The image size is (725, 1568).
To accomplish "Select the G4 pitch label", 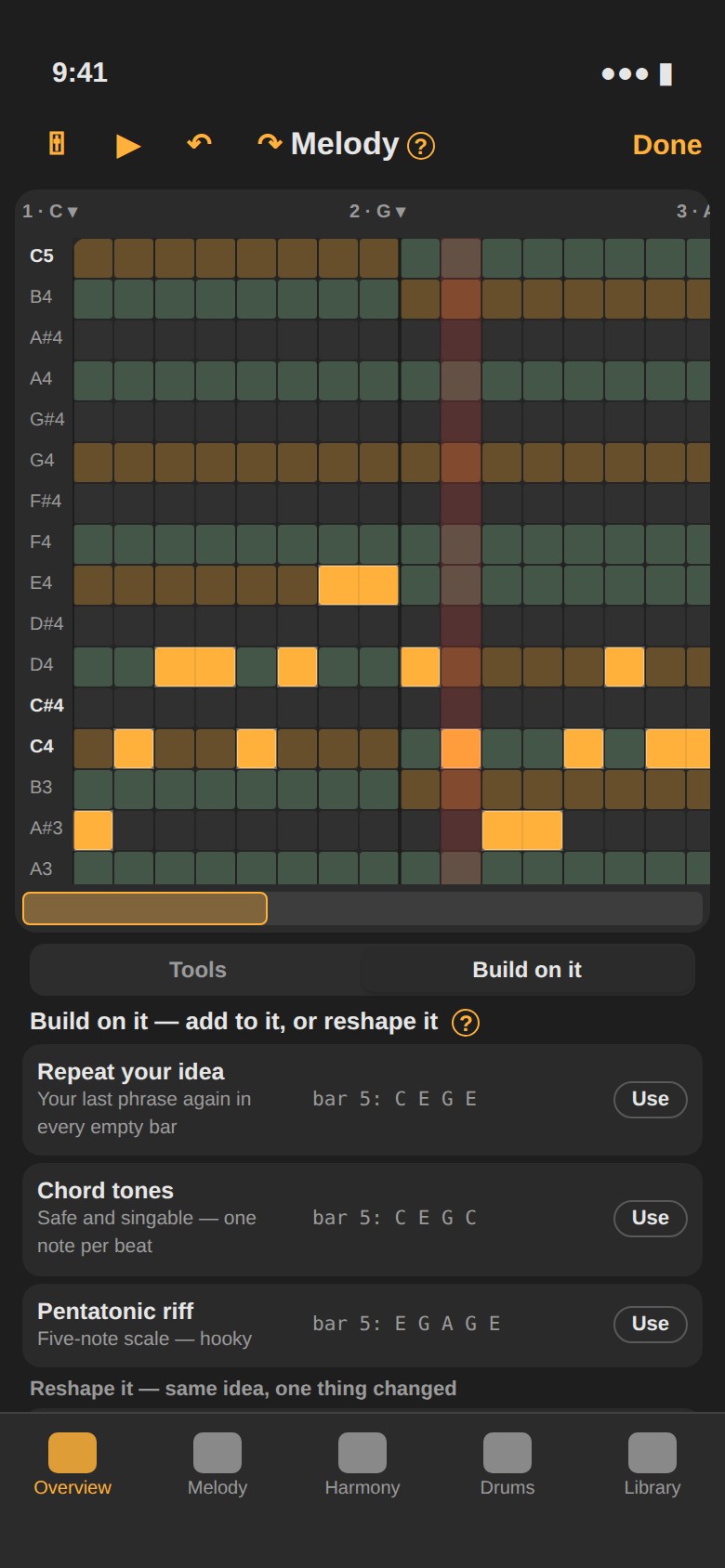I will [42, 461].
